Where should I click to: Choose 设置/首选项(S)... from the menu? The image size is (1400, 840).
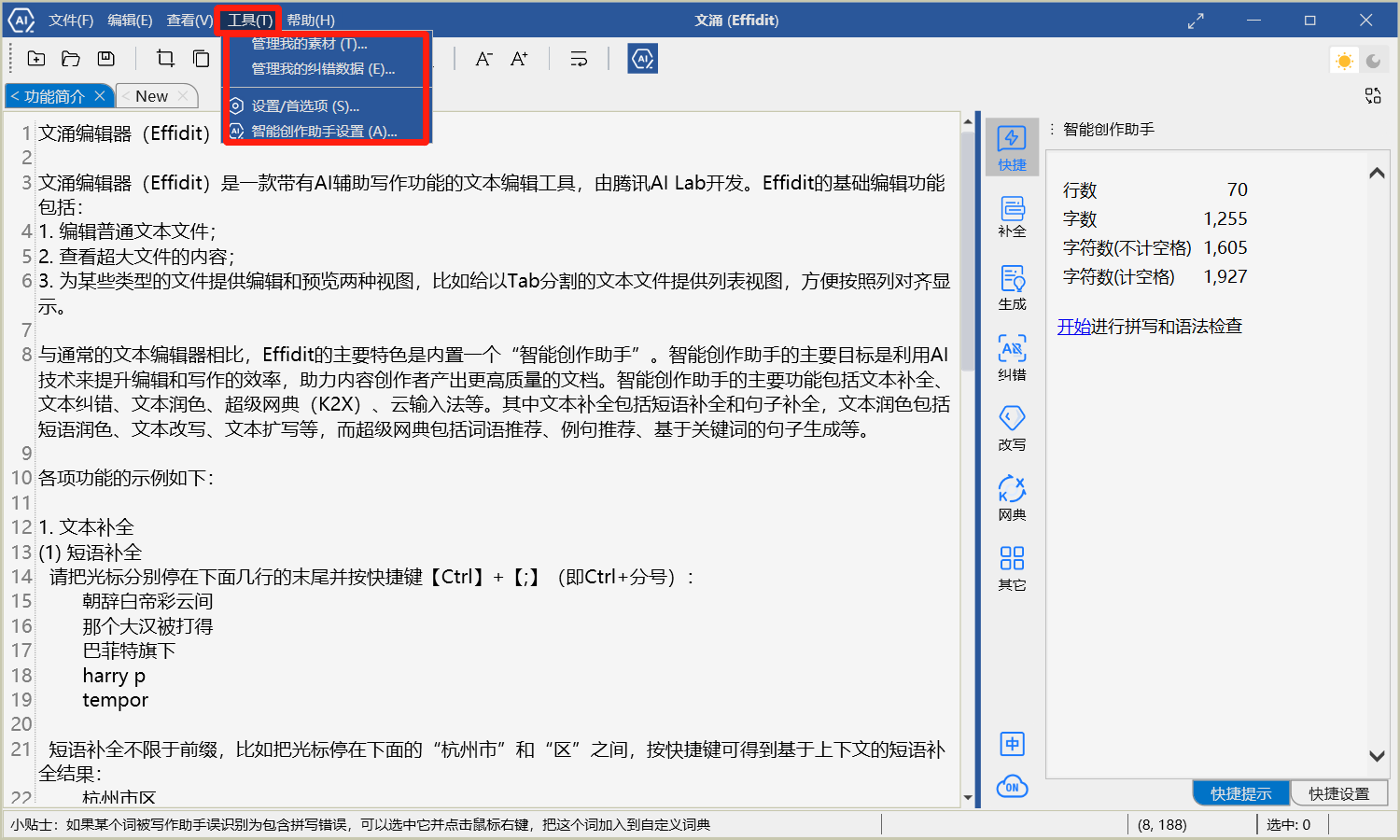point(325,106)
